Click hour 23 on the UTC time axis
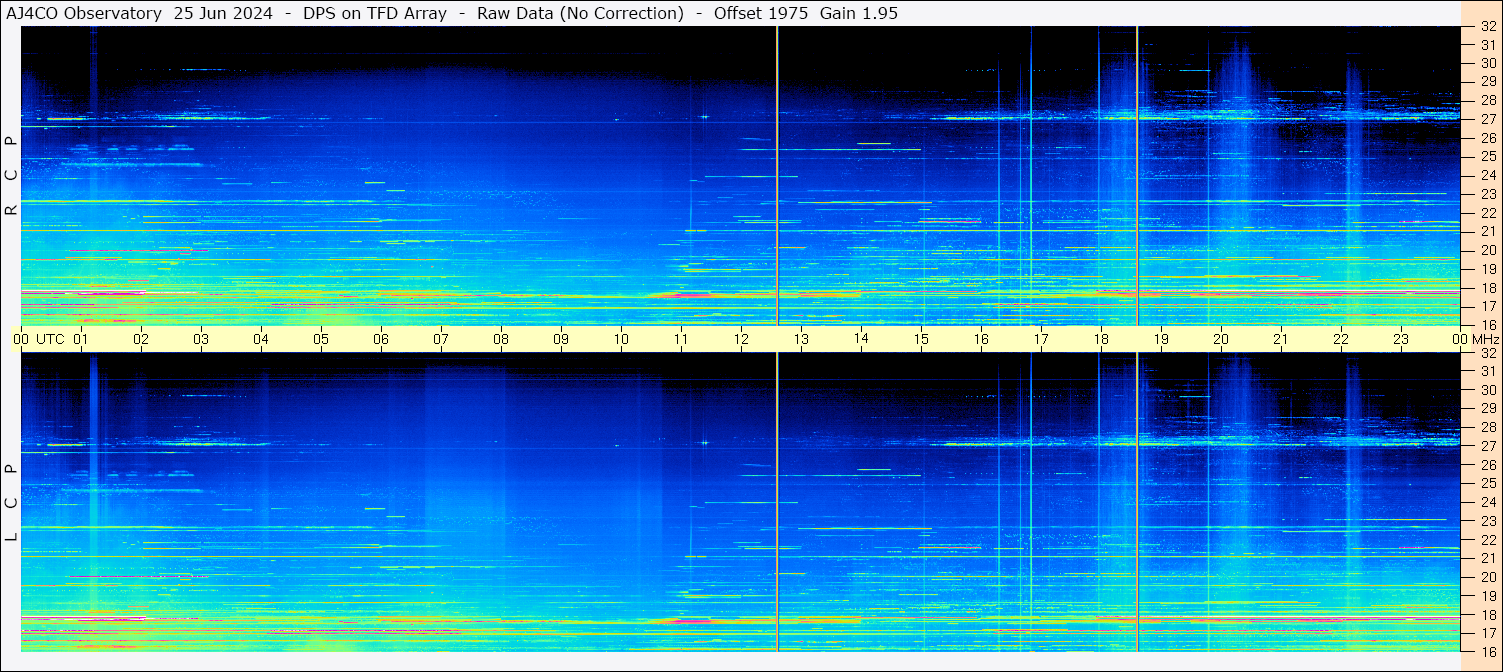 tap(1401, 339)
